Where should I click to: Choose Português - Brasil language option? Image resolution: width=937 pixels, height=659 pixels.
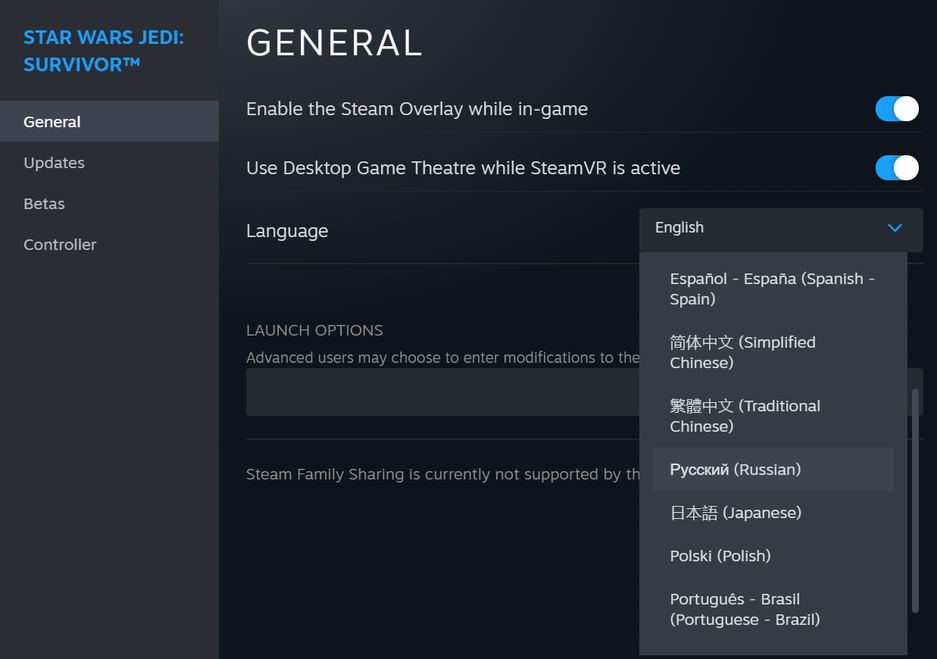tap(773, 609)
